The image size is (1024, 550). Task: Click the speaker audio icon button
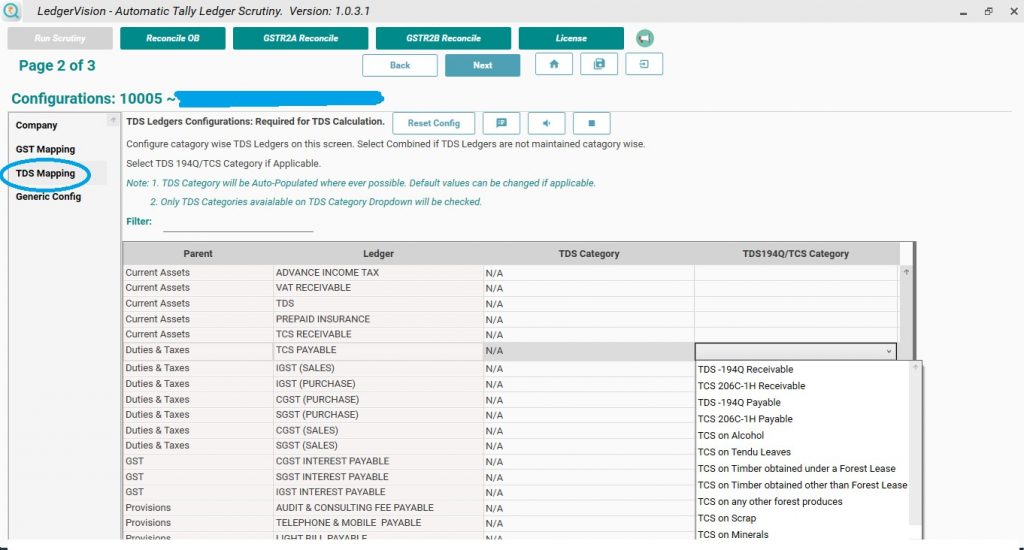click(546, 123)
